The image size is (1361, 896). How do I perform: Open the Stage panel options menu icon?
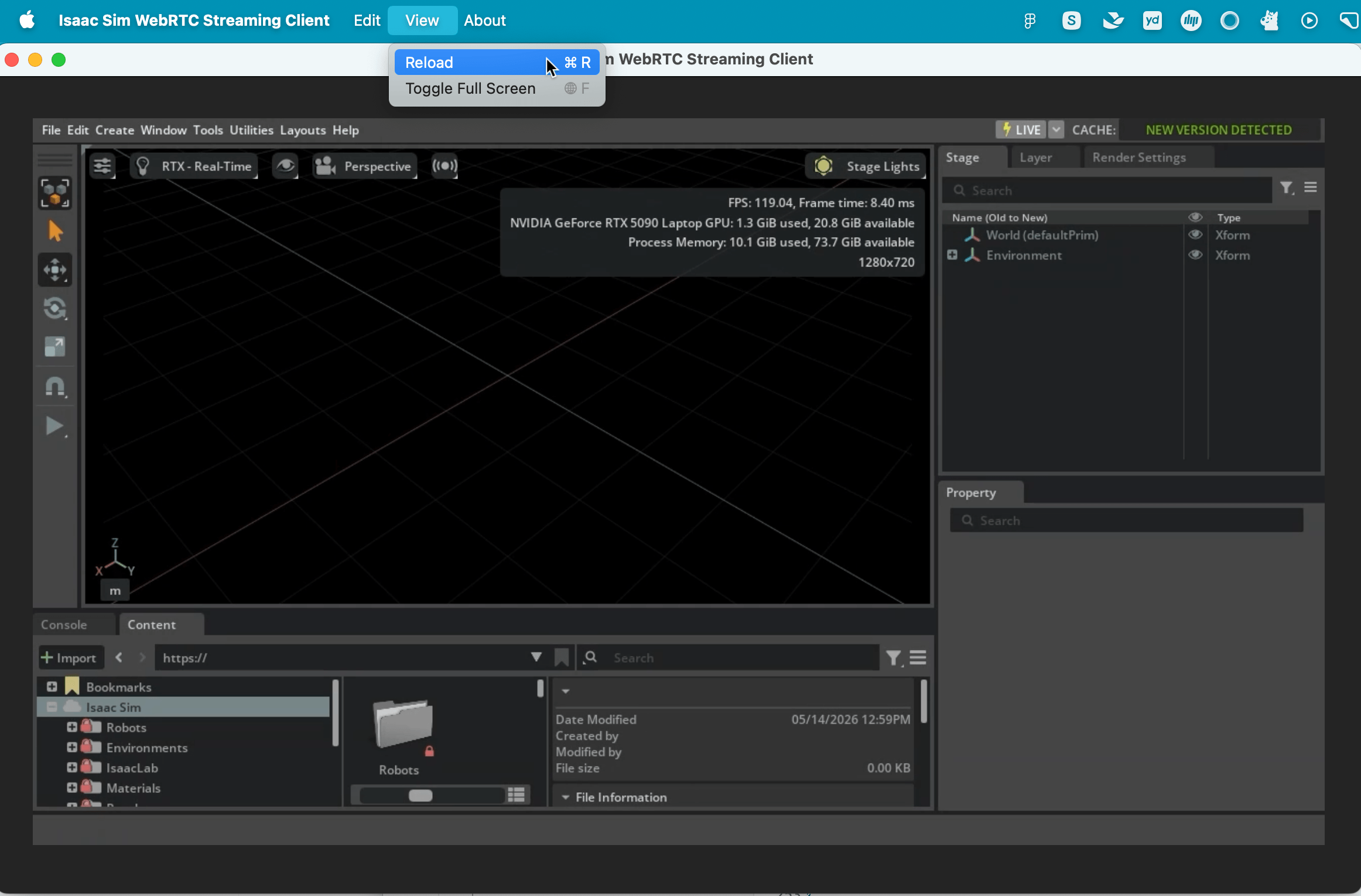1311,187
